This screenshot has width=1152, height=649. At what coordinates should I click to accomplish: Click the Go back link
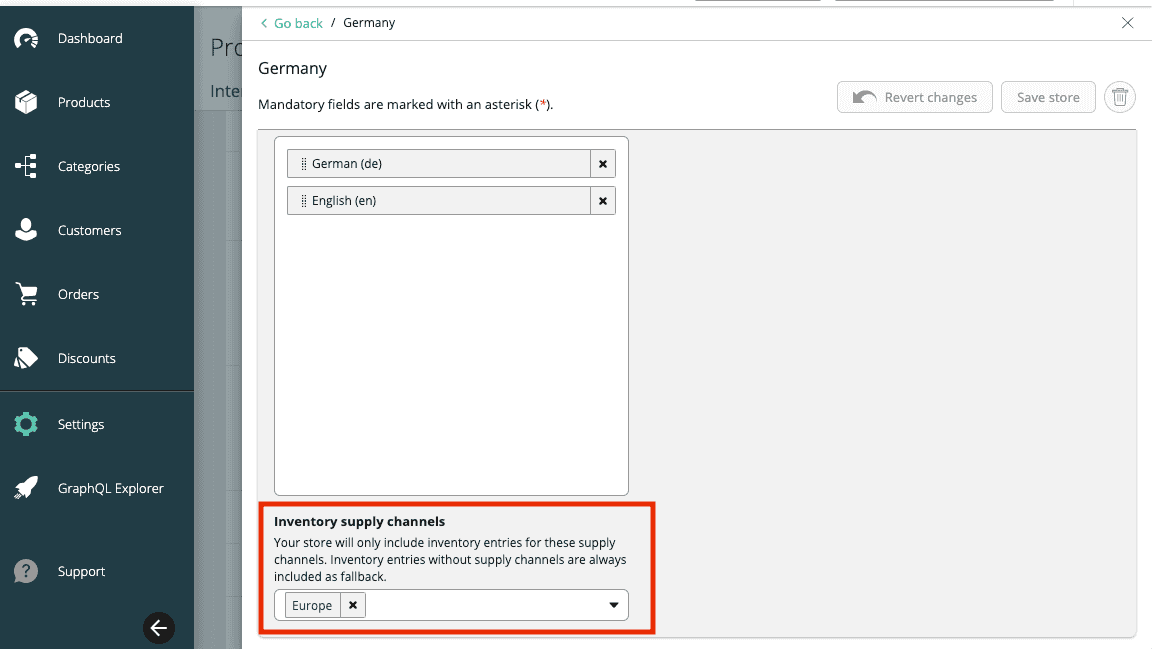point(291,23)
